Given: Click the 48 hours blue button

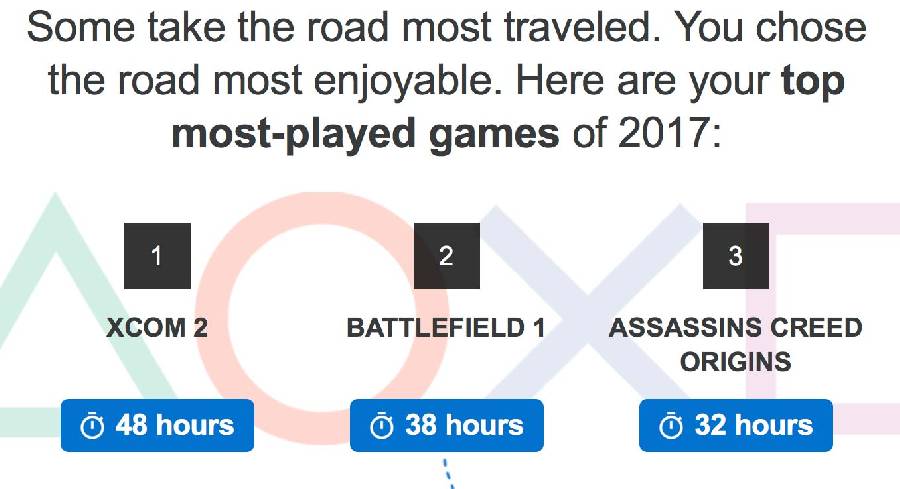Looking at the screenshot, I should (x=157, y=425).
